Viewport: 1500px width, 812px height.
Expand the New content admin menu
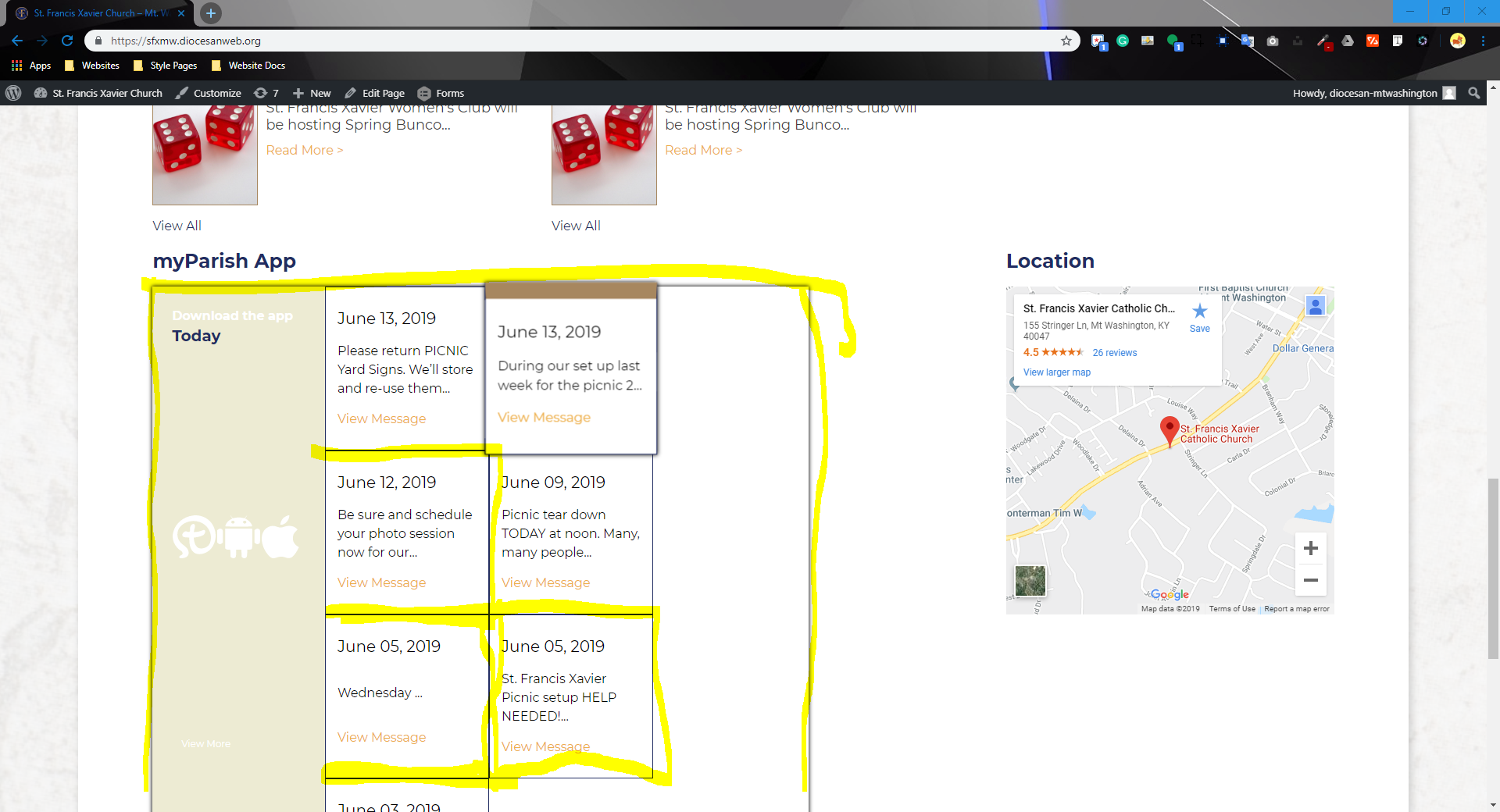pos(312,93)
